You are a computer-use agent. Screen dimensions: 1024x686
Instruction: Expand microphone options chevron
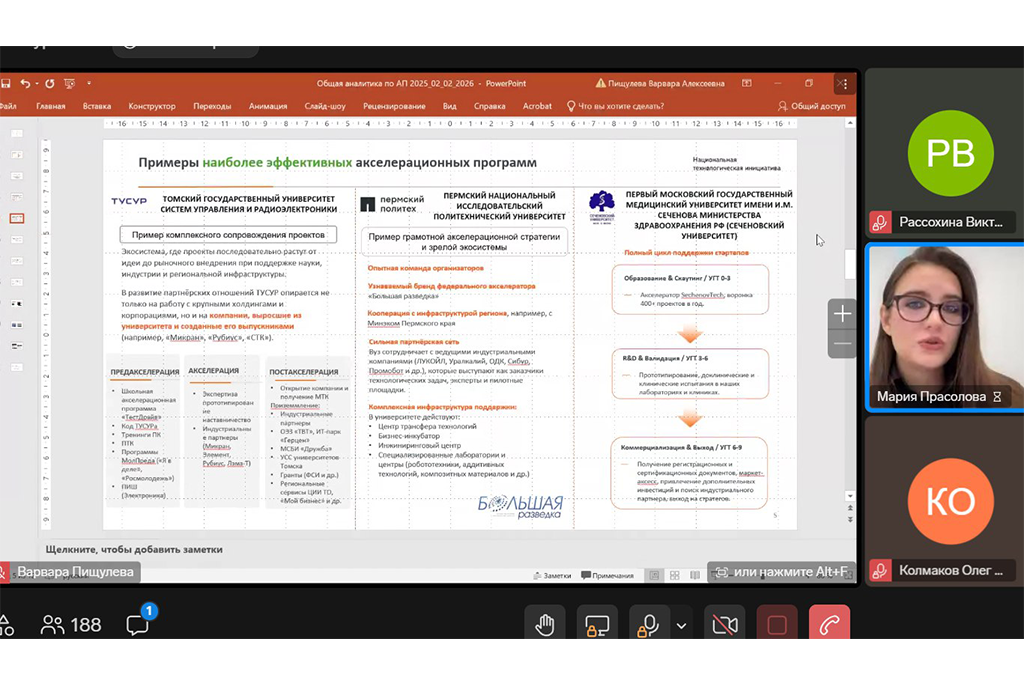tap(681, 626)
